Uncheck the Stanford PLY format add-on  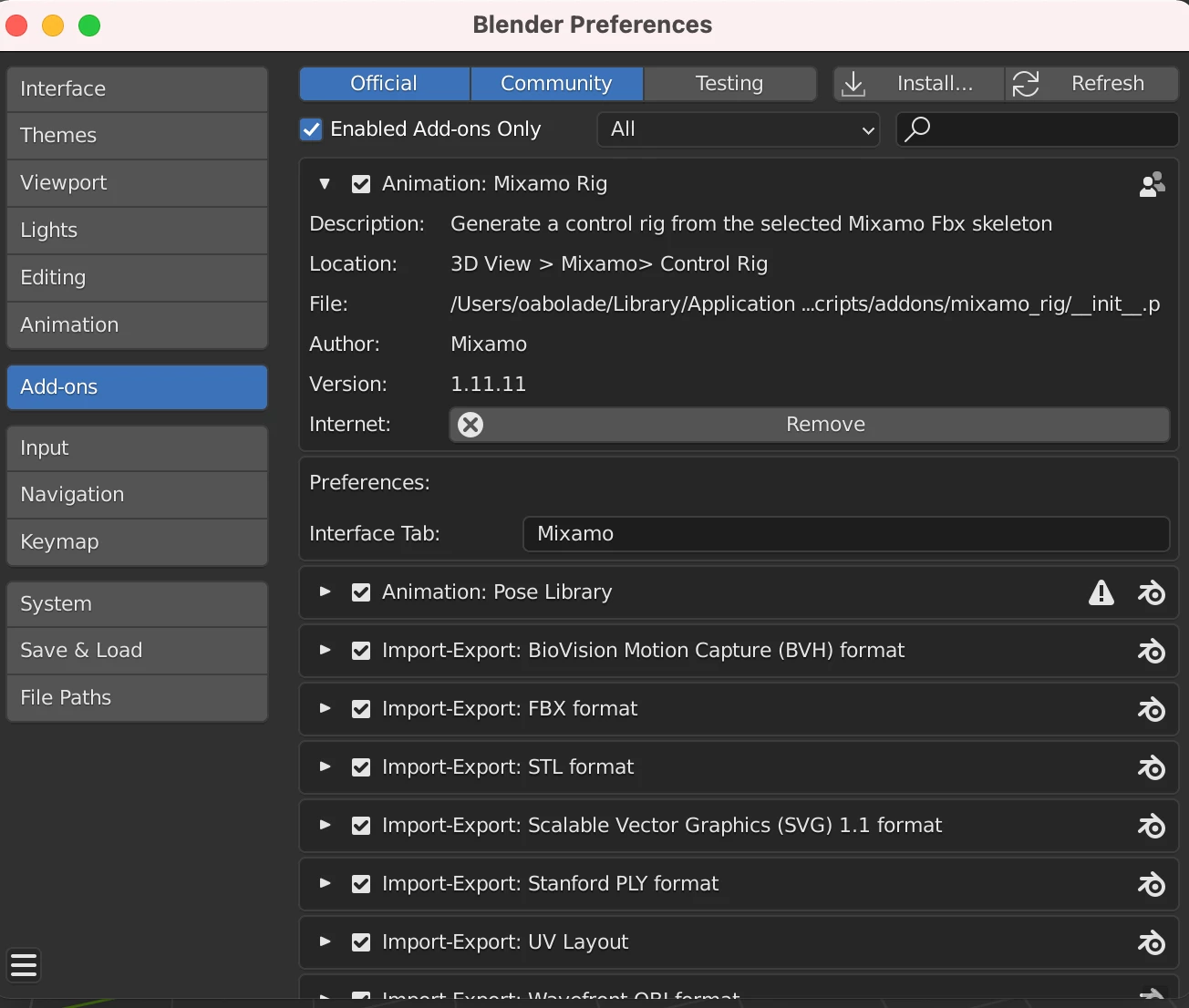click(x=361, y=884)
